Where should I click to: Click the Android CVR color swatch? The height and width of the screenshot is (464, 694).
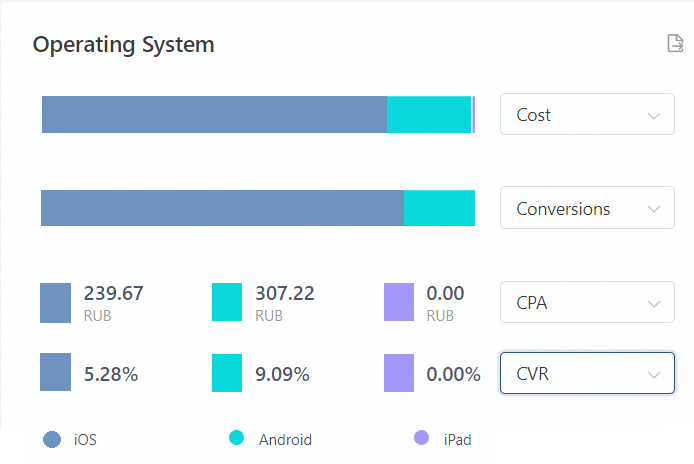click(228, 373)
